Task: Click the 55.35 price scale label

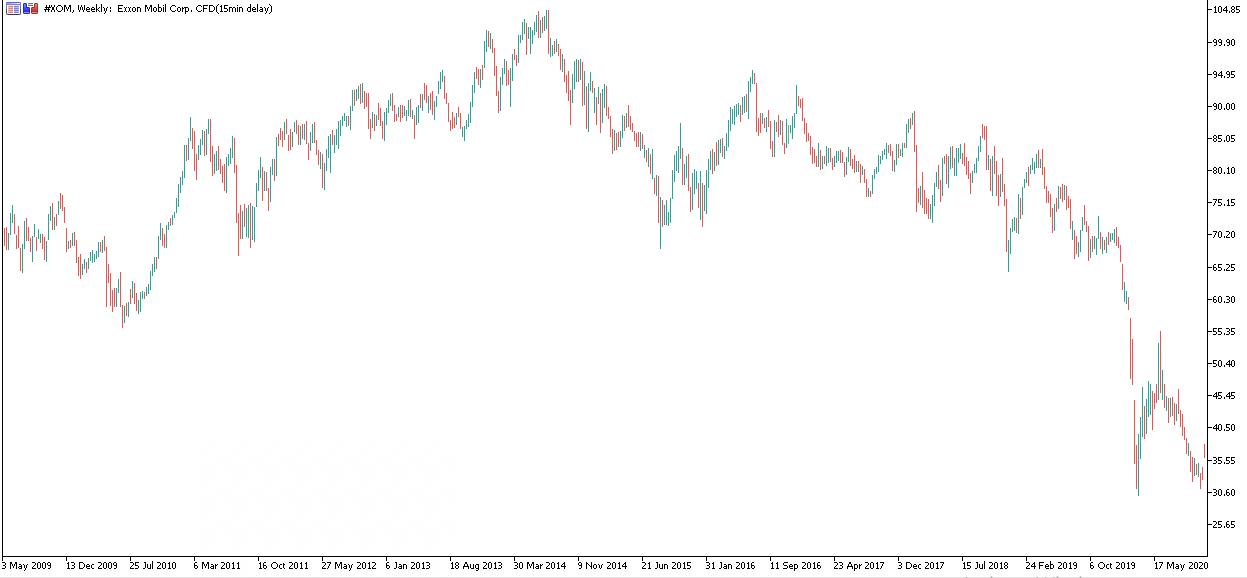Action: tap(1227, 332)
